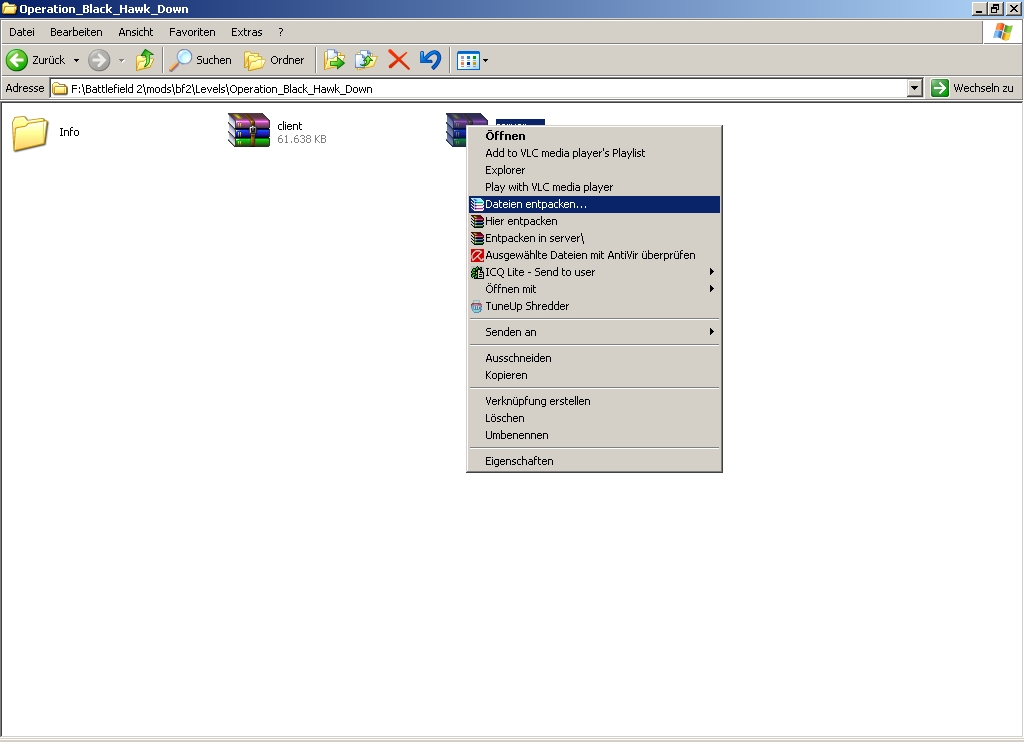Choose AntiVir überprüfen entry
This screenshot has width=1024, height=742.
[x=594, y=255]
